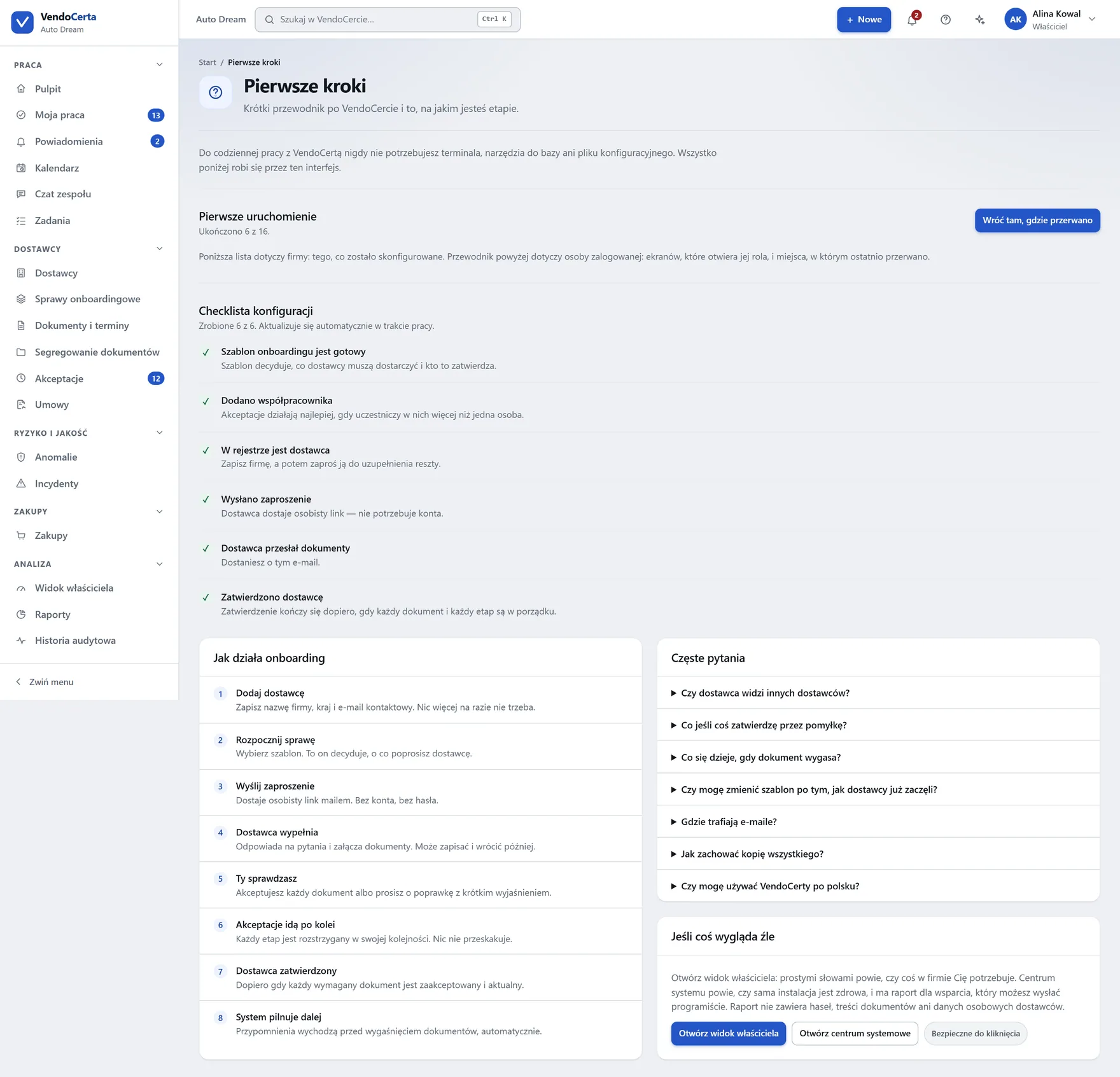Click the AK user avatar
This screenshot has height=1077, width=1120.
click(1015, 20)
